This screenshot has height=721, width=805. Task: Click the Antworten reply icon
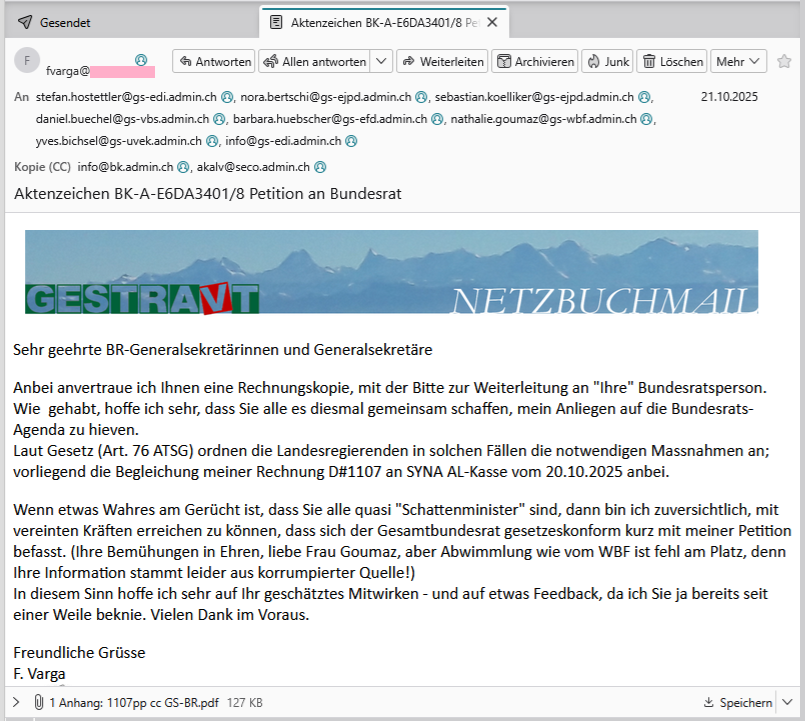tap(186, 61)
